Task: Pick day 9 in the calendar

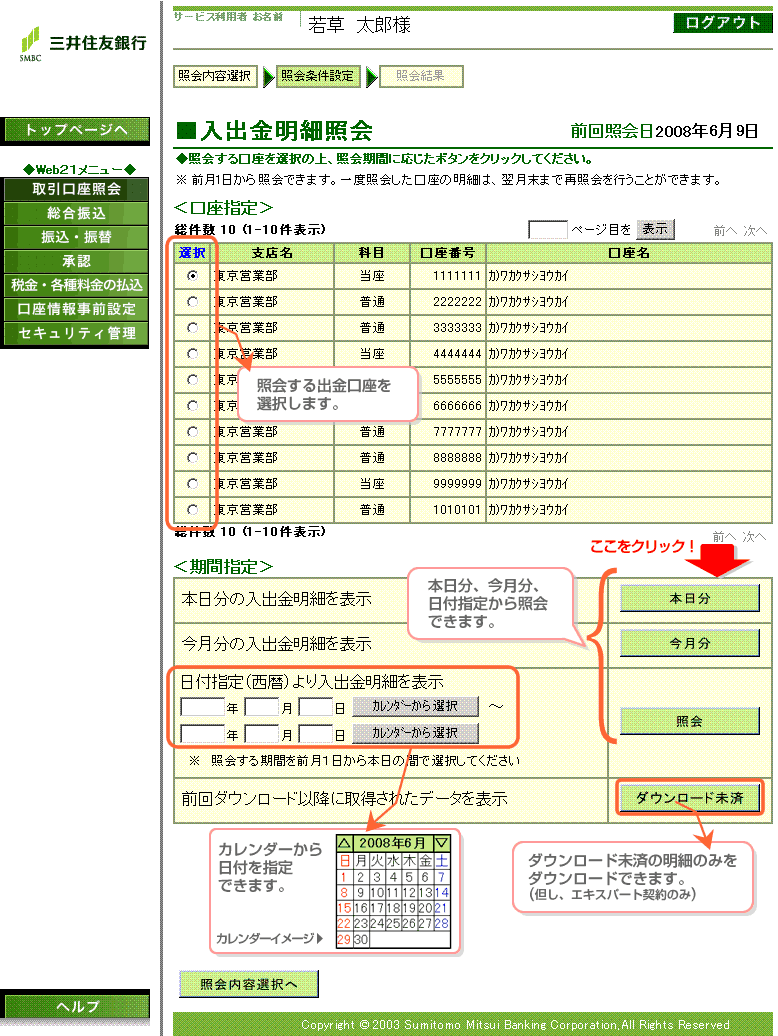Action: tap(361, 893)
